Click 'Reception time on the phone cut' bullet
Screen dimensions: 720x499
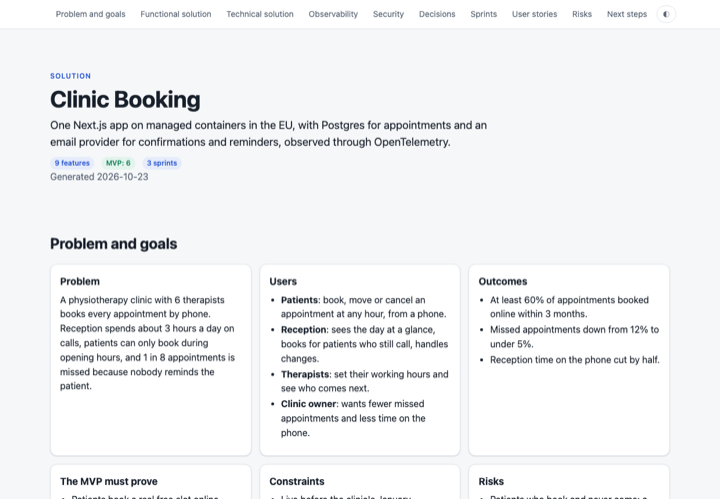pyautogui.click(x=574, y=360)
